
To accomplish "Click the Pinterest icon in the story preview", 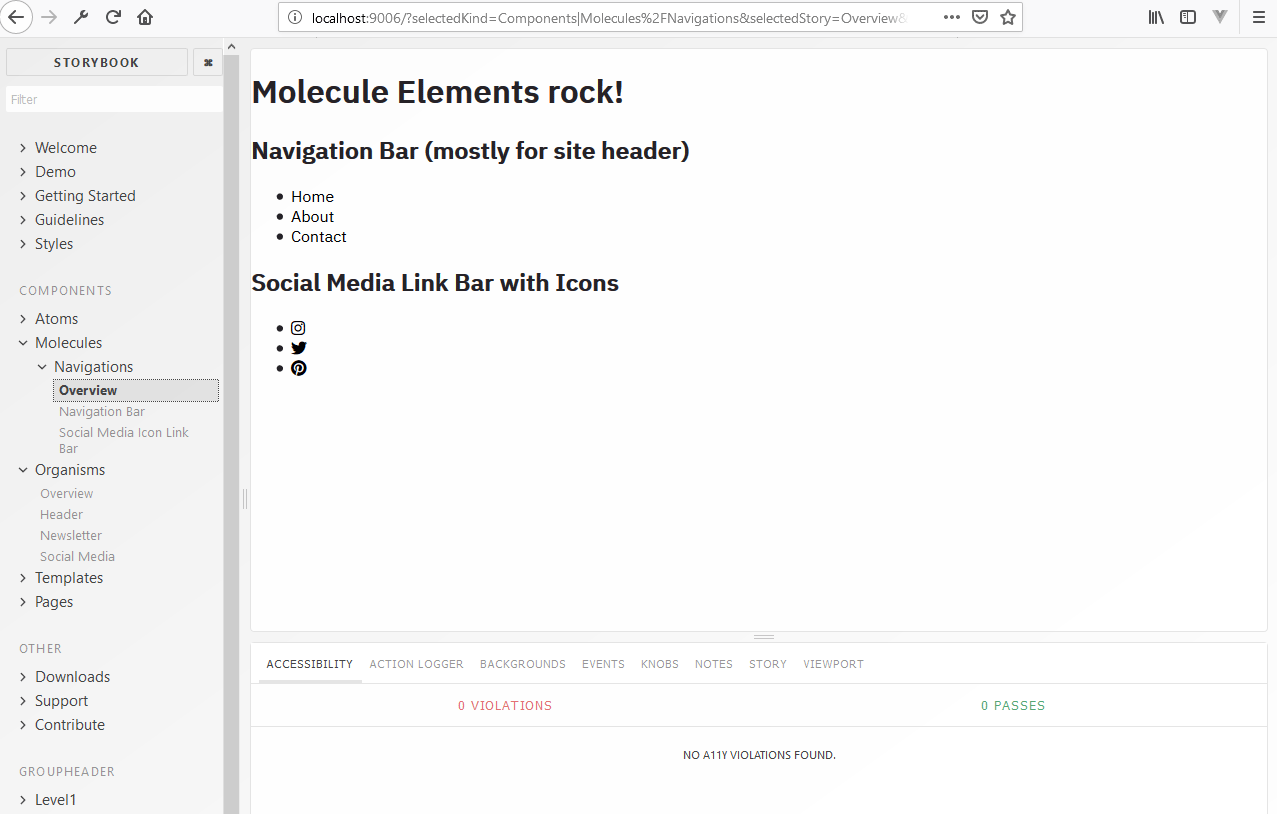I will click(298, 367).
